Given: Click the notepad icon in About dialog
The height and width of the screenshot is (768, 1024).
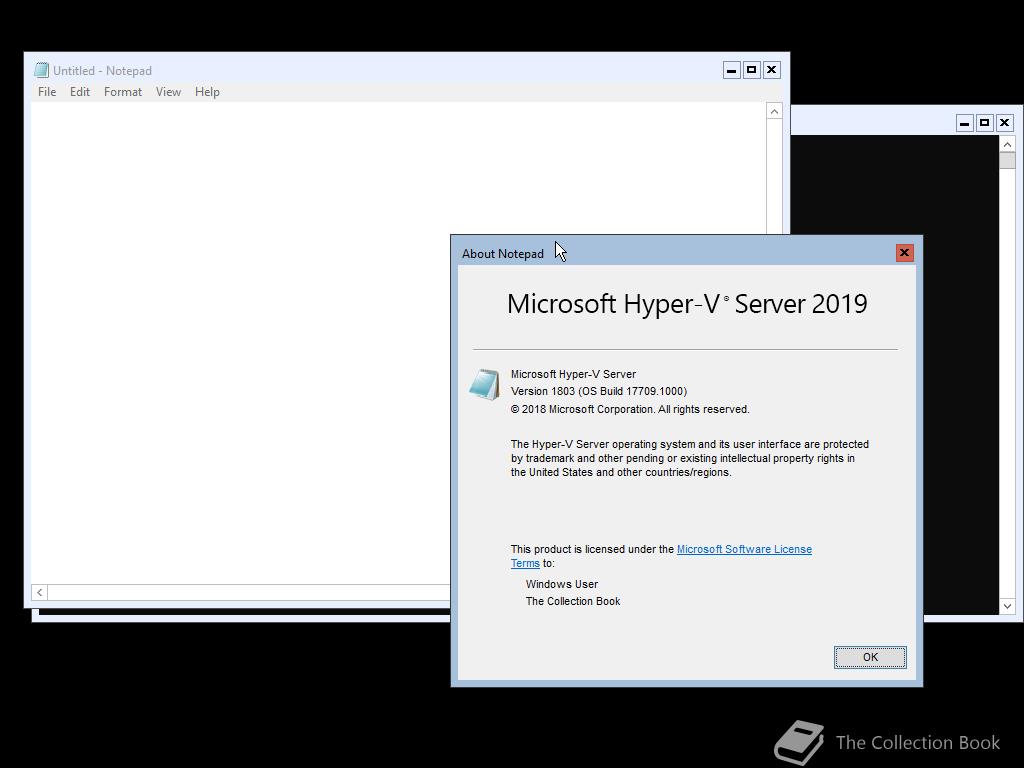Looking at the screenshot, I should pos(484,385).
